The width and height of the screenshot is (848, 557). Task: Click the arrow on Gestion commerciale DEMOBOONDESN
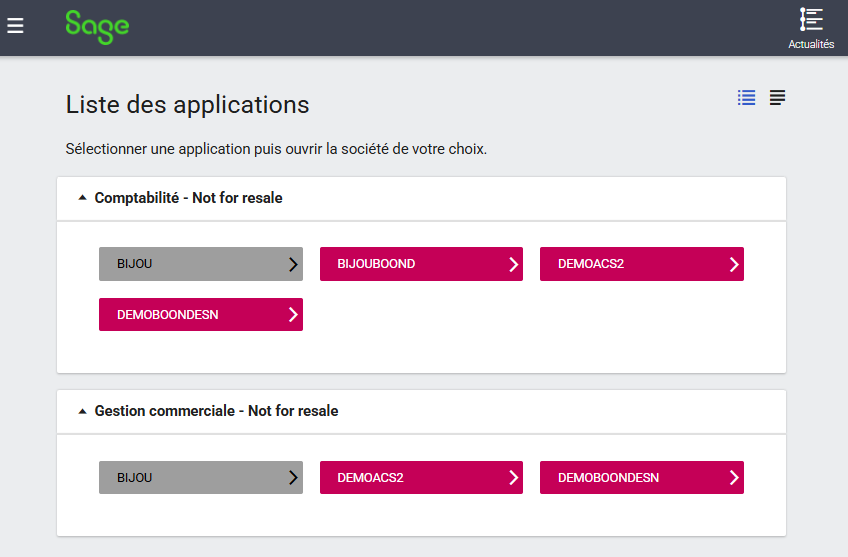733,477
